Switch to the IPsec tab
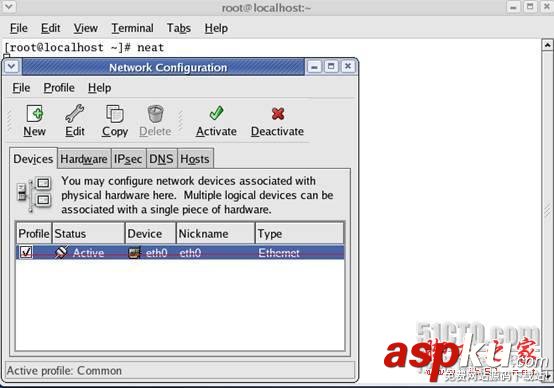This screenshot has width=554, height=388. [128, 159]
